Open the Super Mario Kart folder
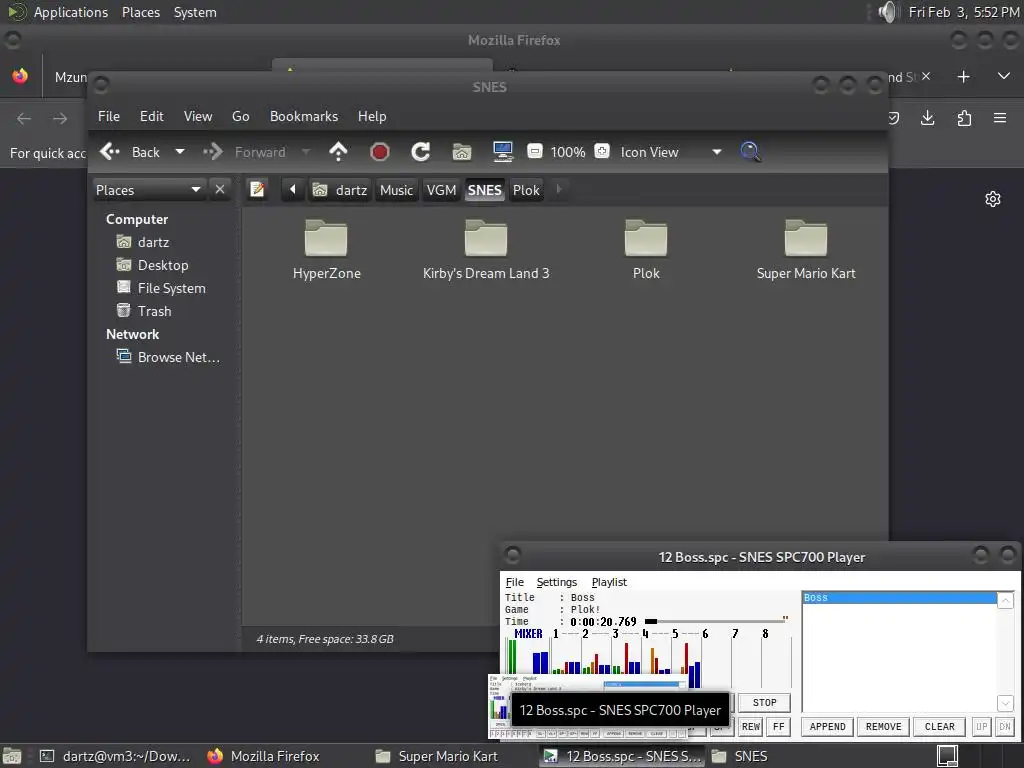 click(x=806, y=250)
